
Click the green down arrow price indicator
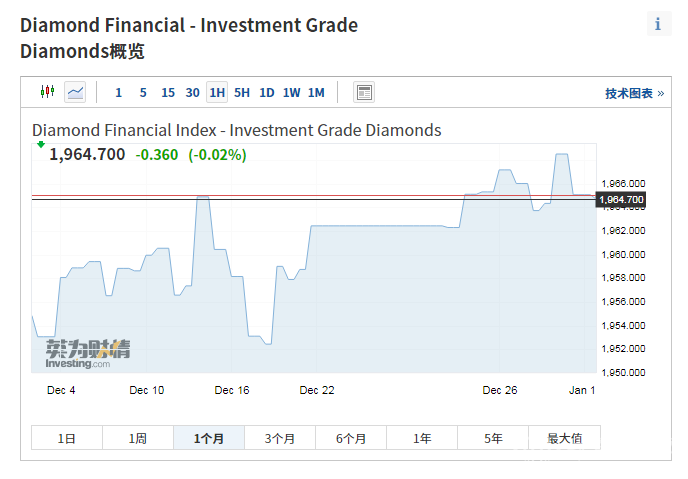[x=40, y=146]
